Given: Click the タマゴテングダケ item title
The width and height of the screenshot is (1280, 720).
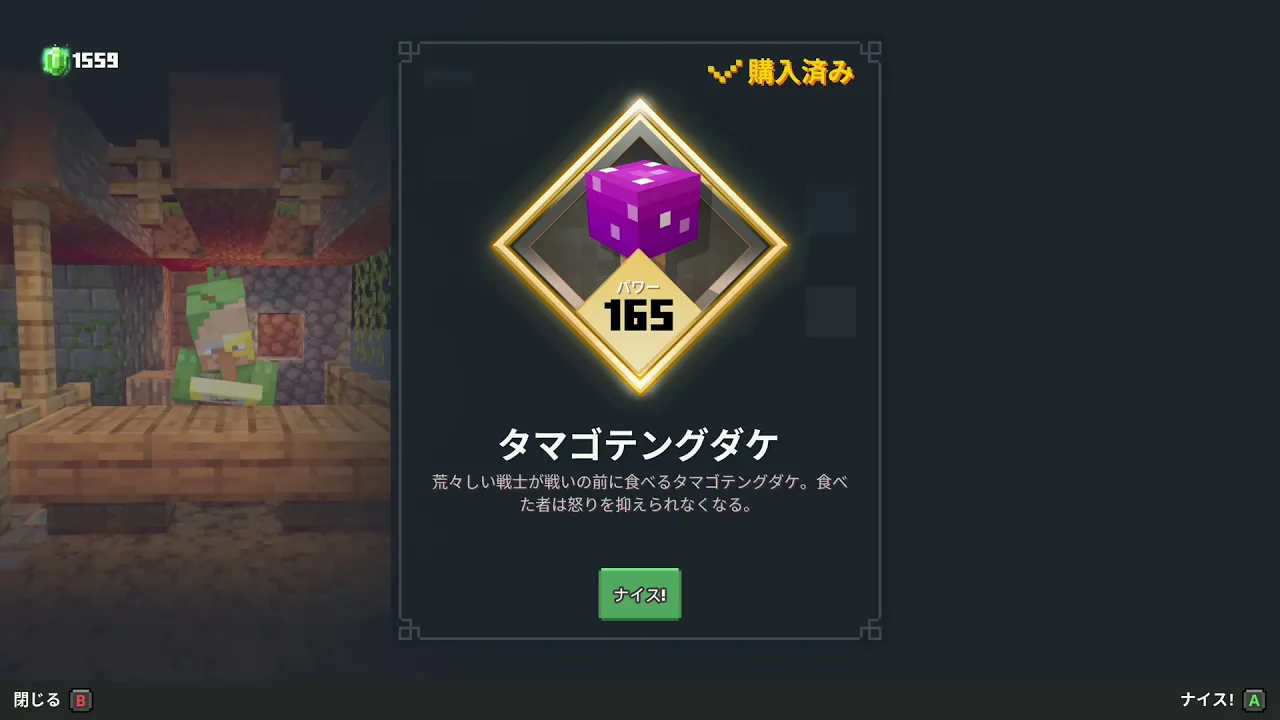Looking at the screenshot, I should pos(639,443).
